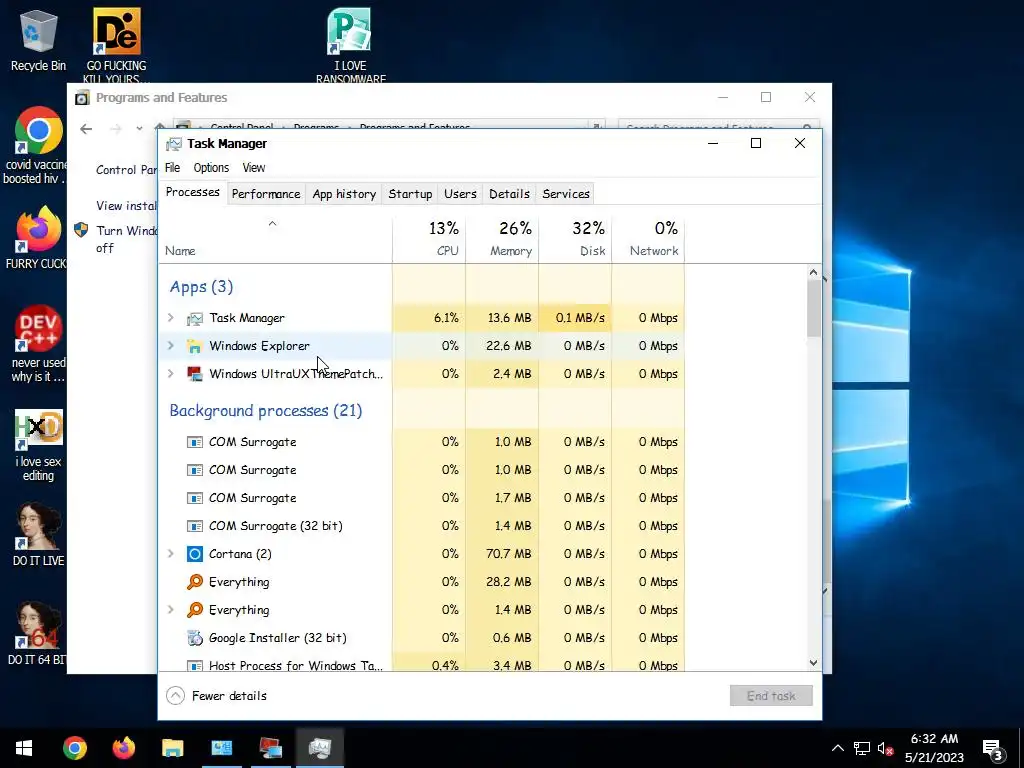Click the taskbar clock and date
This screenshot has width=1024, height=768.
[935, 748]
